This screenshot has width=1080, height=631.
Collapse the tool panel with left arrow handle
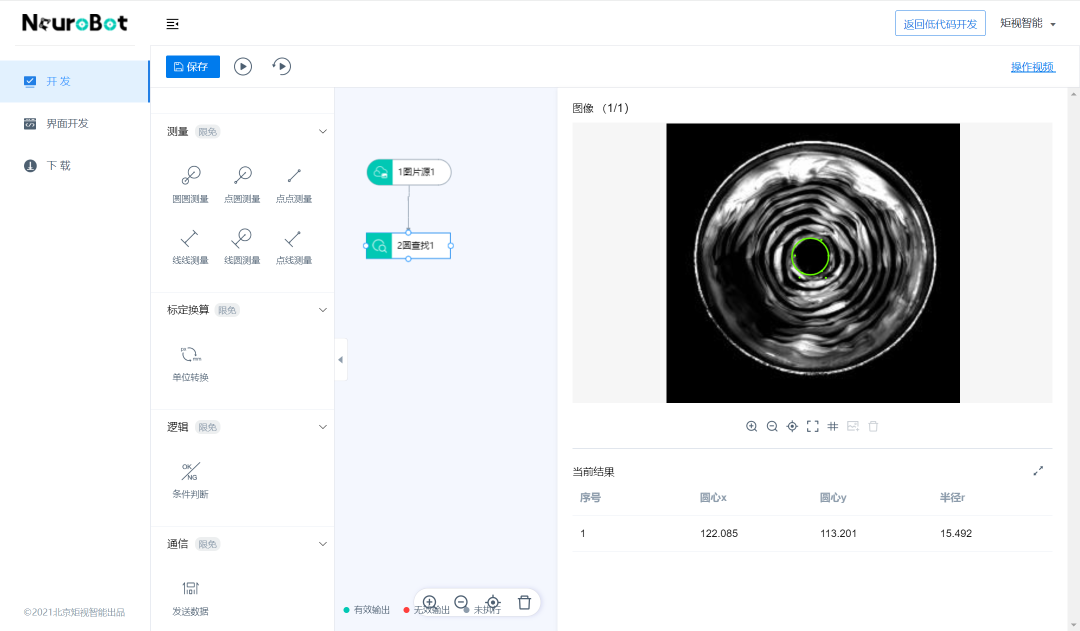tap(340, 359)
